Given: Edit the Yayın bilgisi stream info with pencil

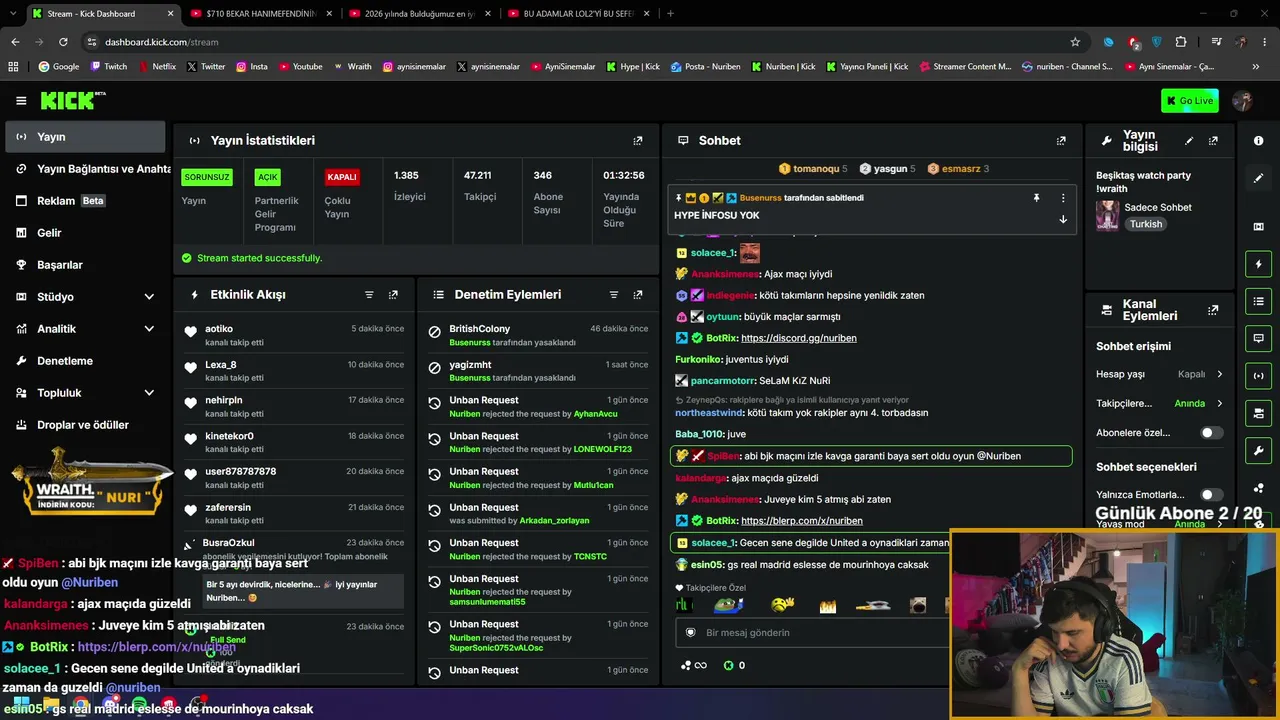Looking at the screenshot, I should pyautogui.click(x=1189, y=141).
